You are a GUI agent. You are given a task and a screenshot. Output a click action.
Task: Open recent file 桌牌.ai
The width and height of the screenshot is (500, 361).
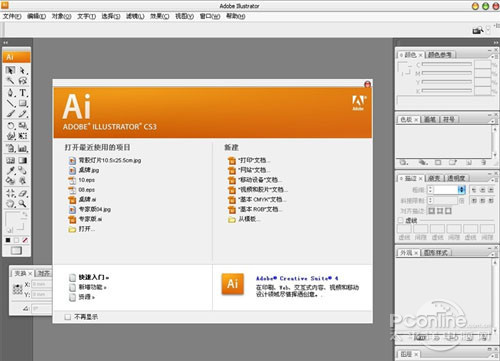point(83,199)
